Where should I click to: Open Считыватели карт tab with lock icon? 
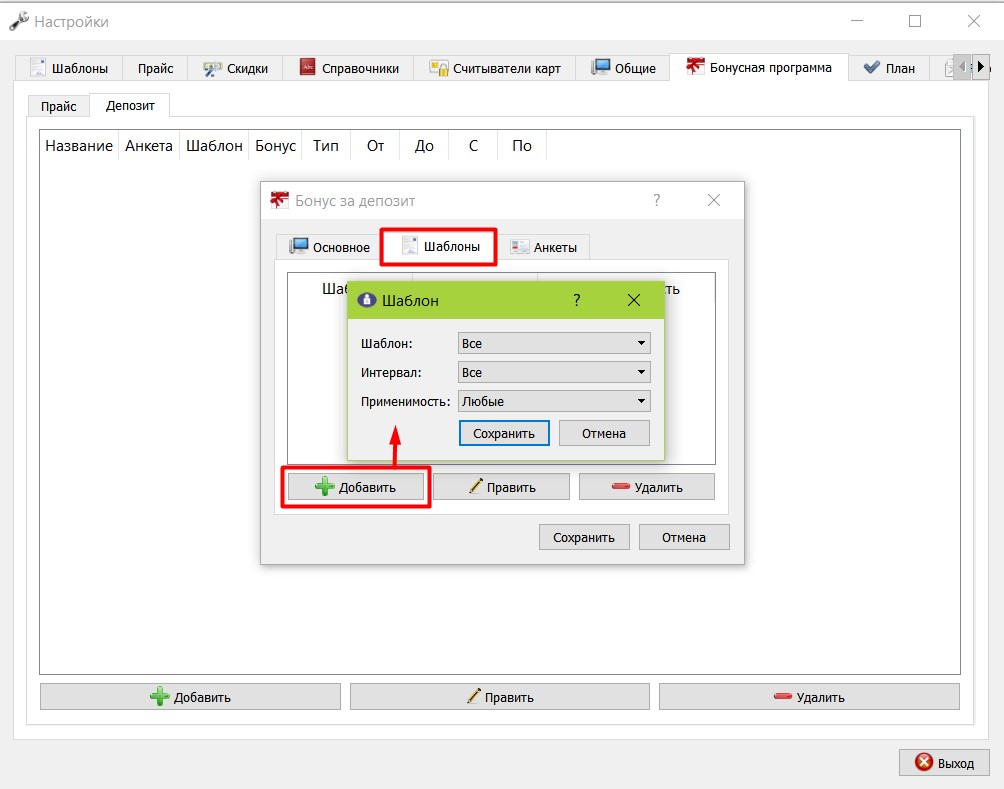[494, 69]
